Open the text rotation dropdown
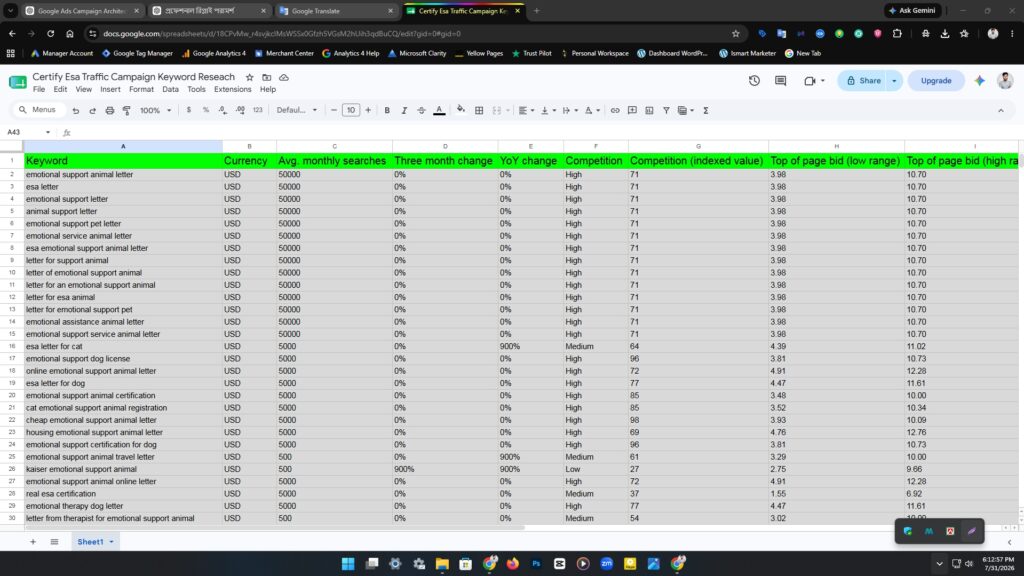 (592, 110)
